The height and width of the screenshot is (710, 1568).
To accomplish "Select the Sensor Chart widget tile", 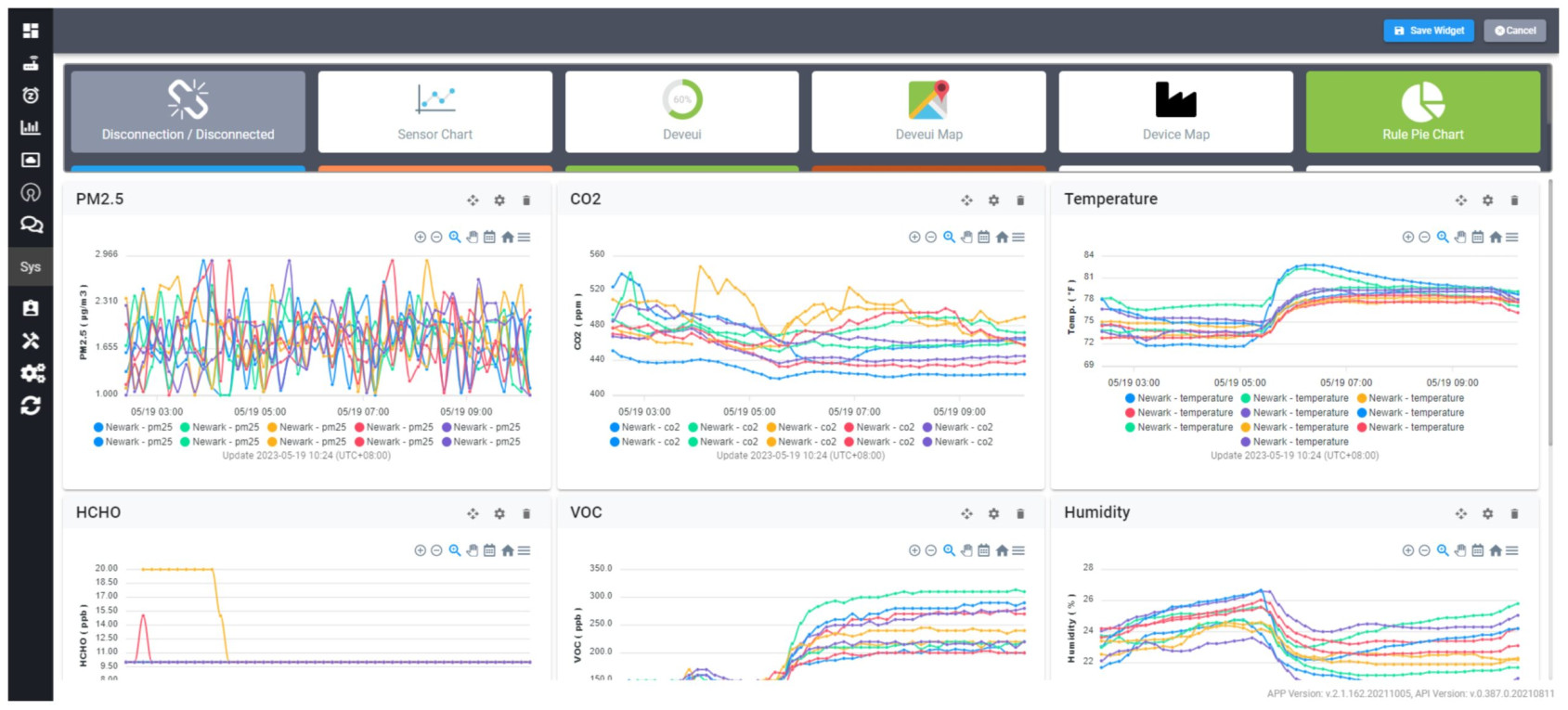I will click(x=434, y=111).
